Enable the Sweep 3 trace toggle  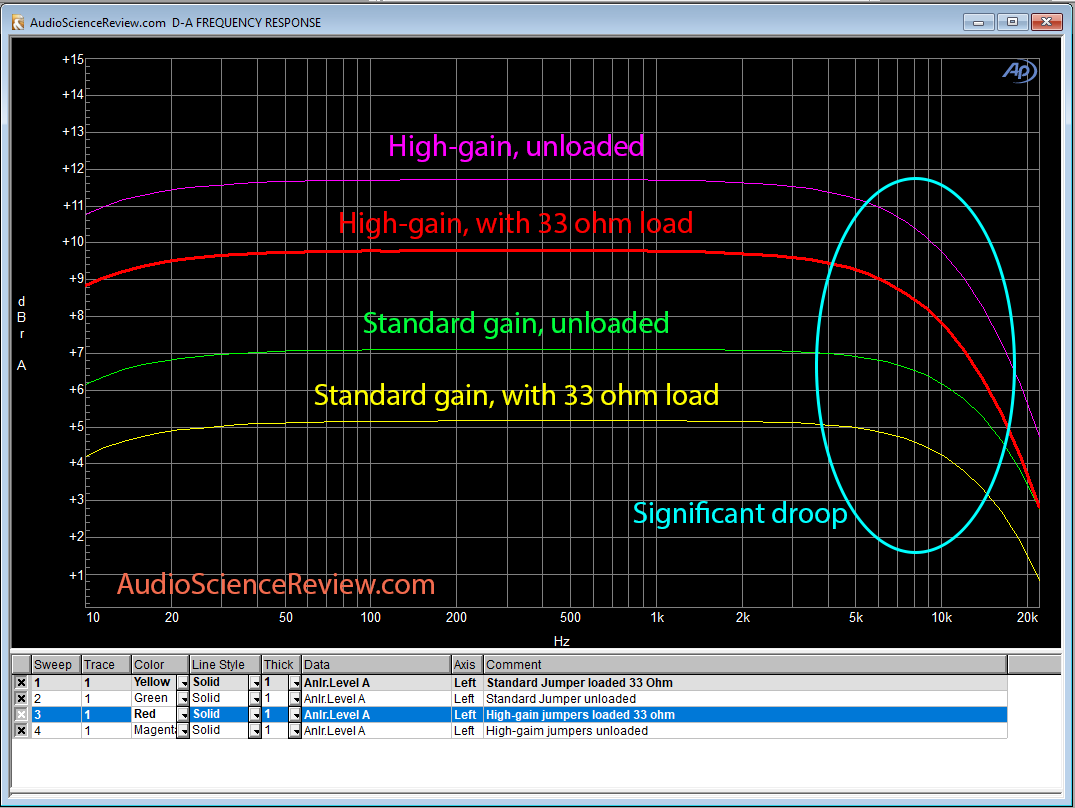coord(22,714)
